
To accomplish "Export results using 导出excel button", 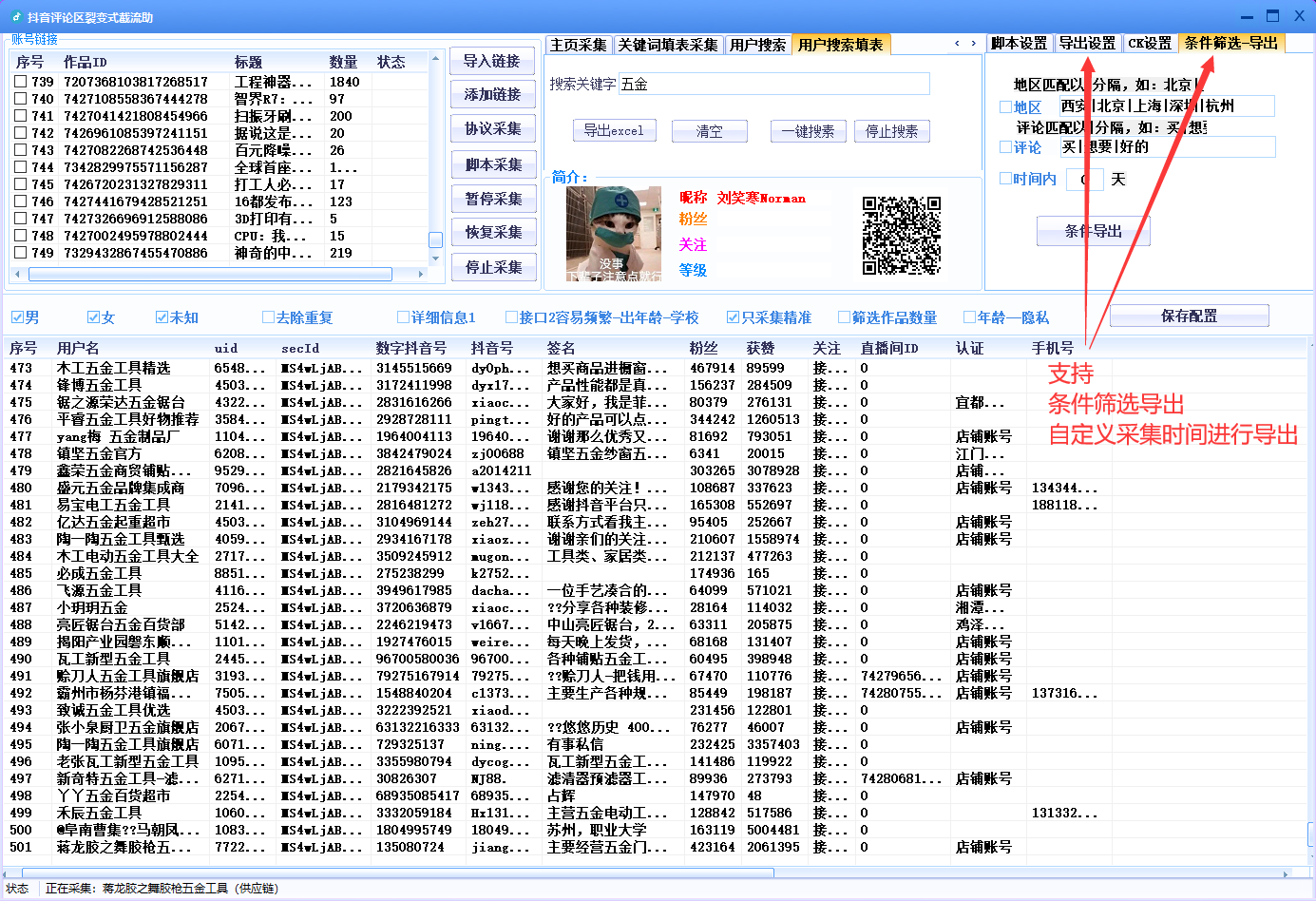I will 614,130.
